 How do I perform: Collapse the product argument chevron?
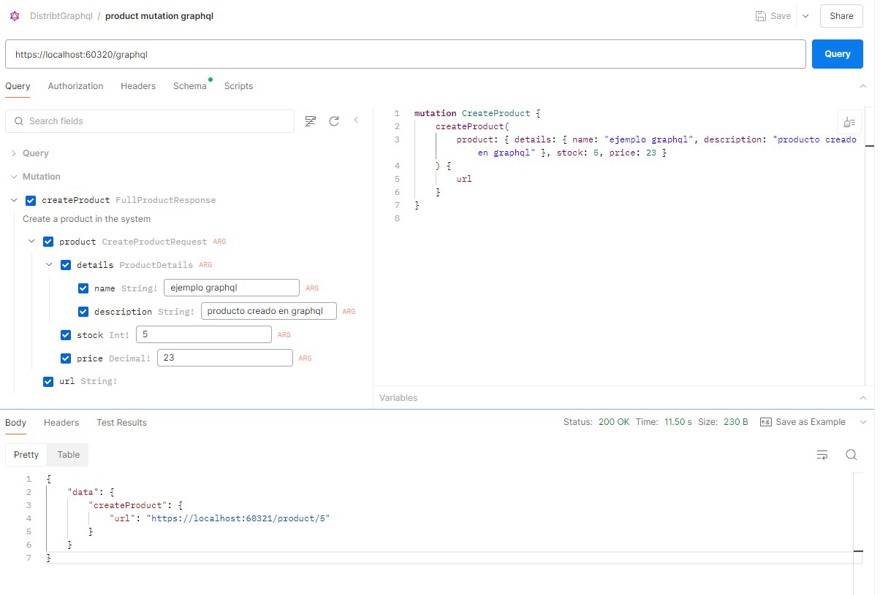coord(31,241)
